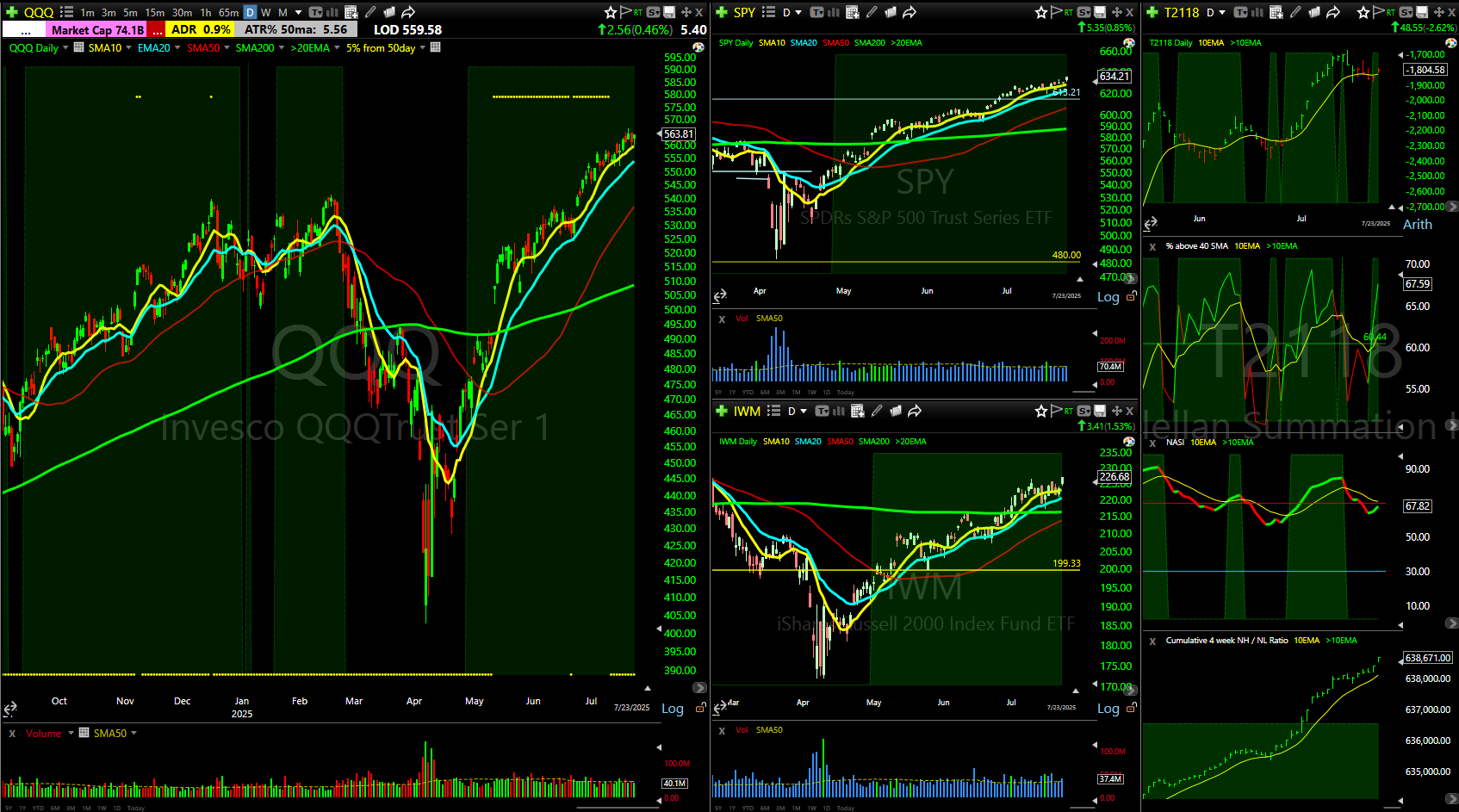Open the color palette icon on IWM chart
Image resolution: width=1459 pixels, height=812 pixels.
1129,442
